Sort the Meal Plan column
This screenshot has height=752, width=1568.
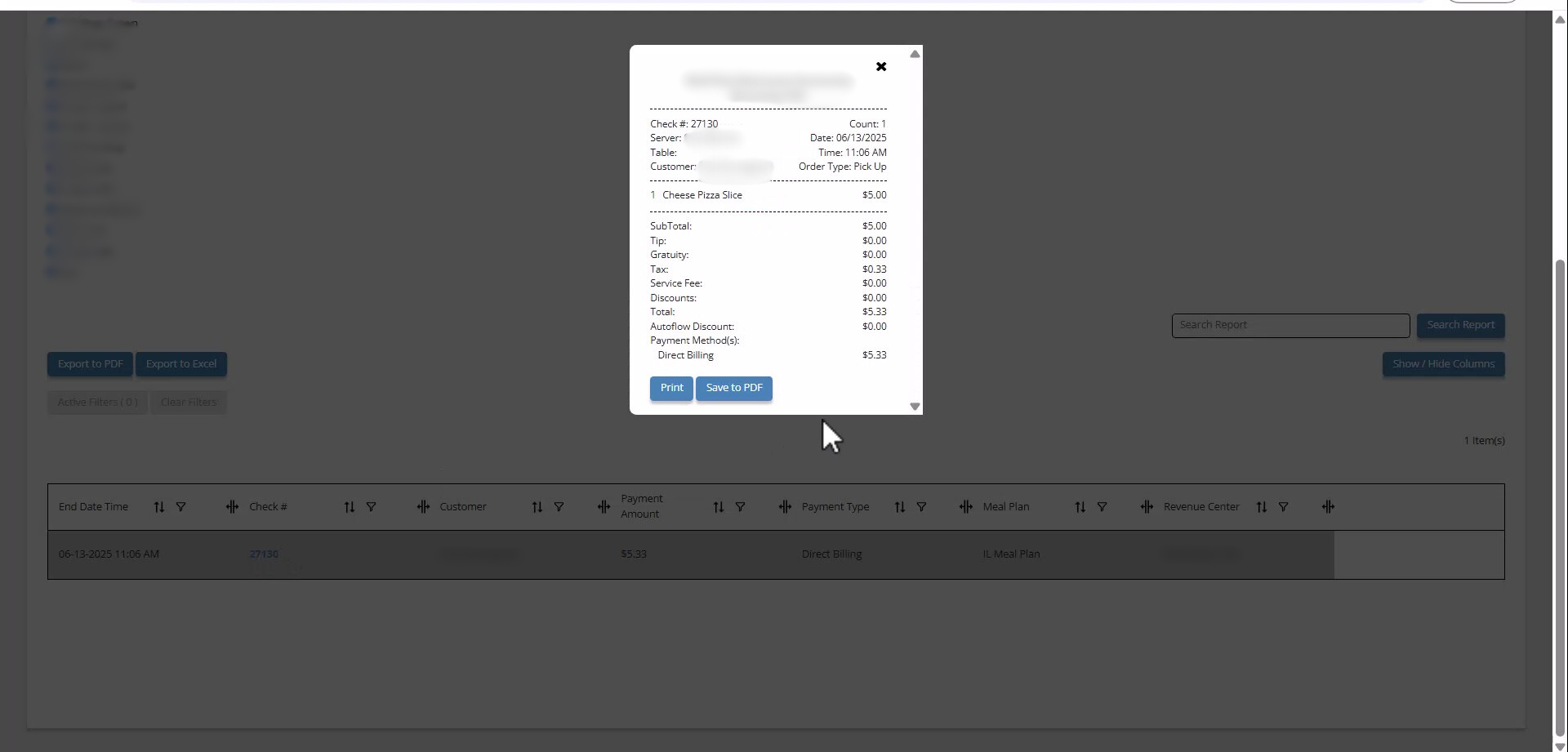tap(1080, 507)
